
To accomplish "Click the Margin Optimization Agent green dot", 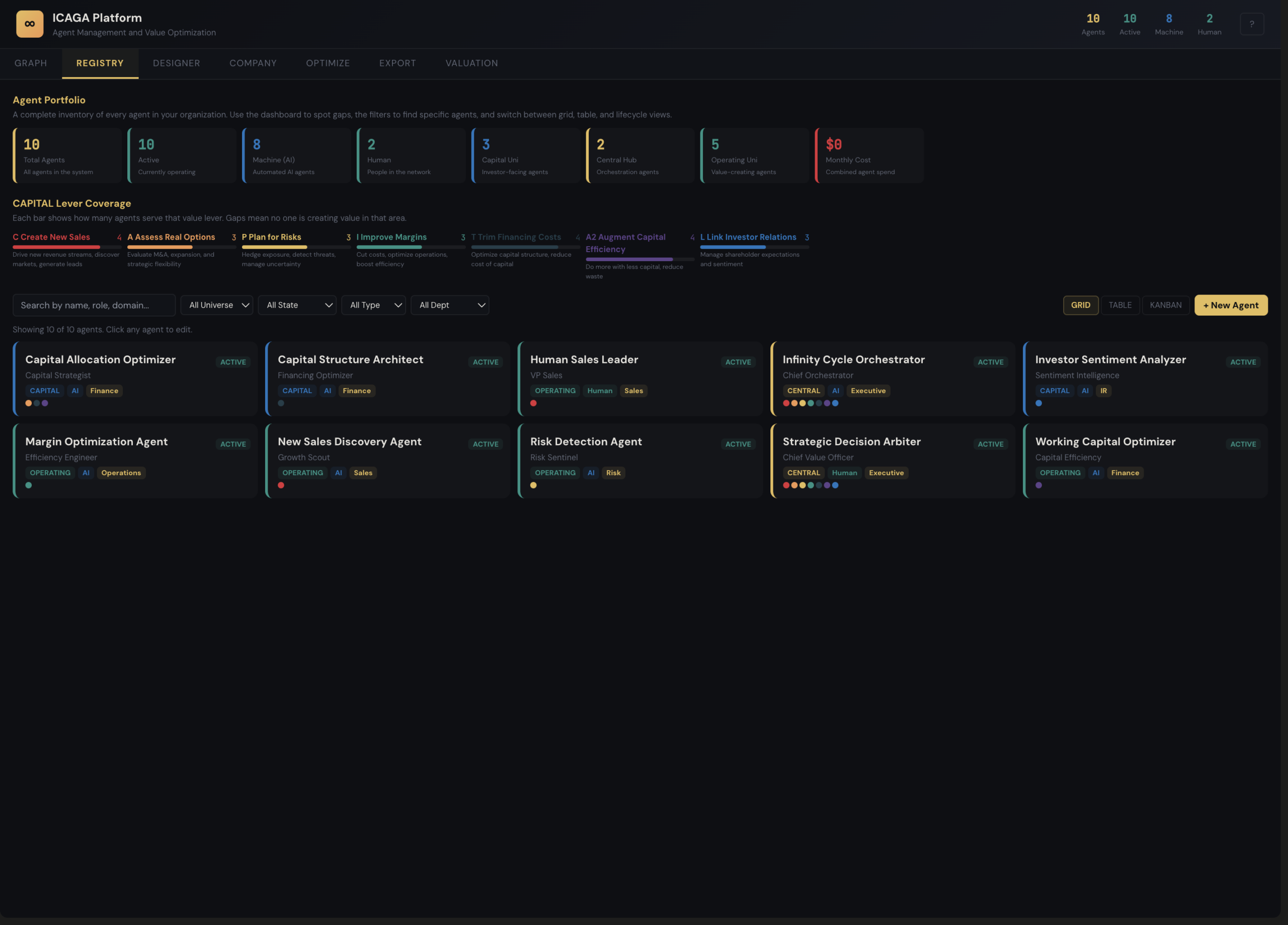I will click(x=28, y=485).
